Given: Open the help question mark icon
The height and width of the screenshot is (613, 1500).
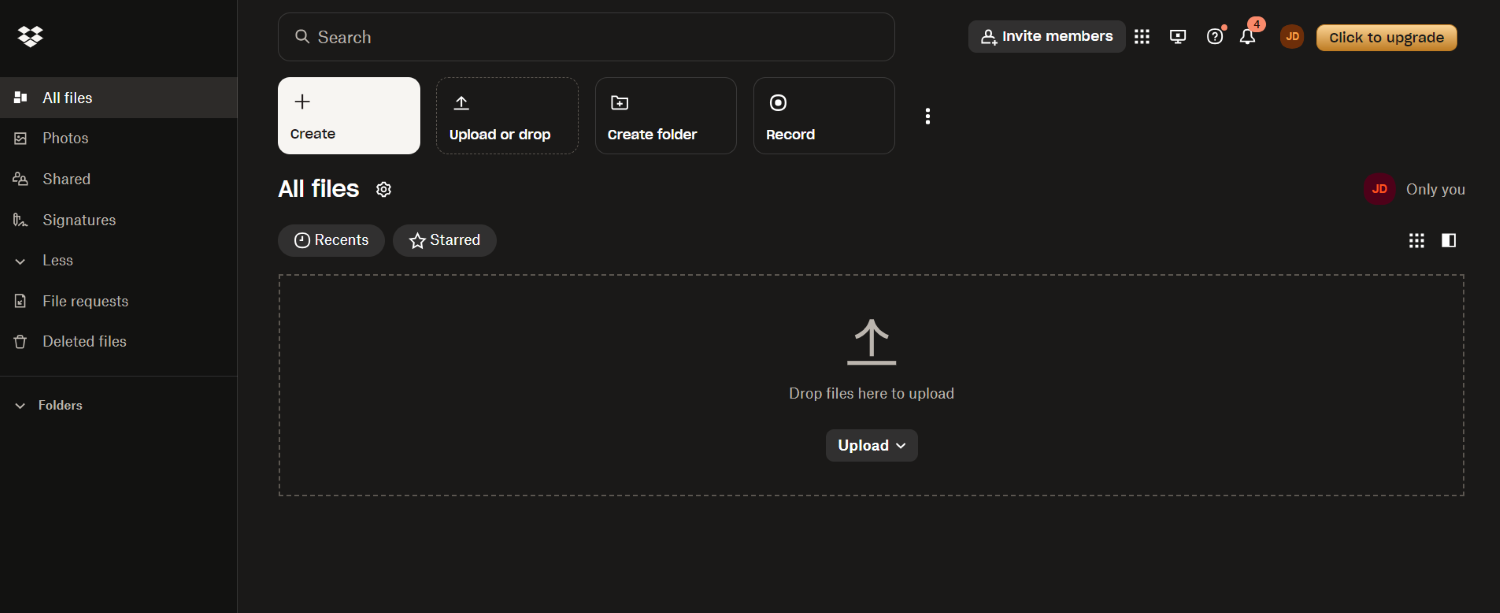Looking at the screenshot, I should coord(1214,36).
